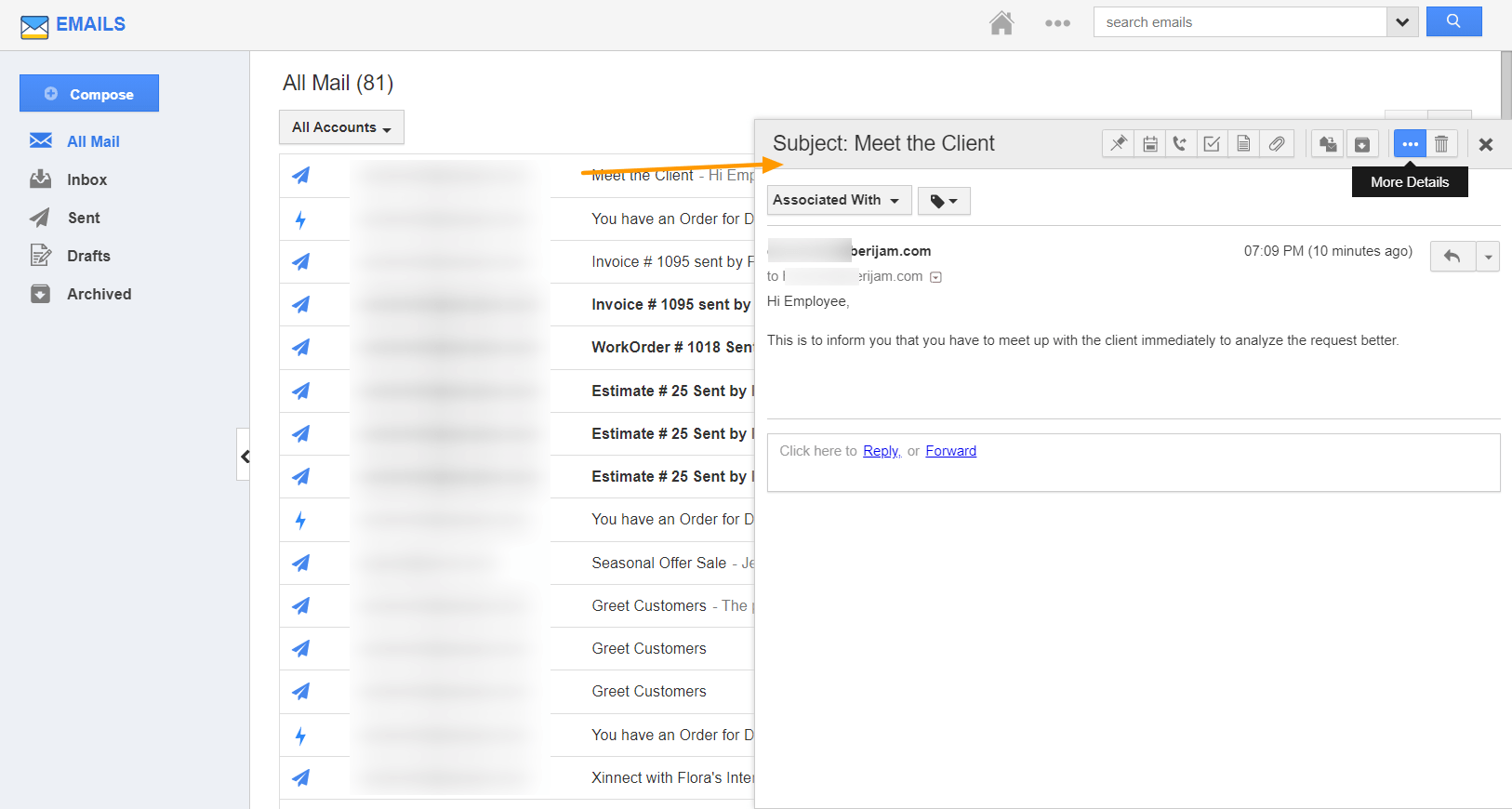Create a task with the checkmark icon
Viewport: 1512px width, 809px height.
click(x=1212, y=144)
